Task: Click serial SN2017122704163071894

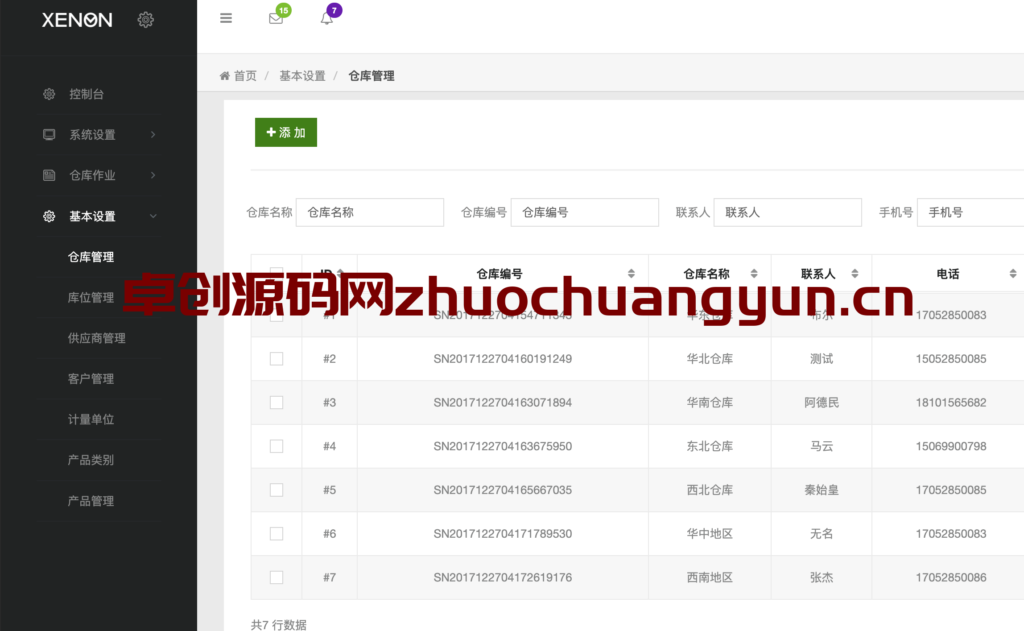Action: point(503,402)
